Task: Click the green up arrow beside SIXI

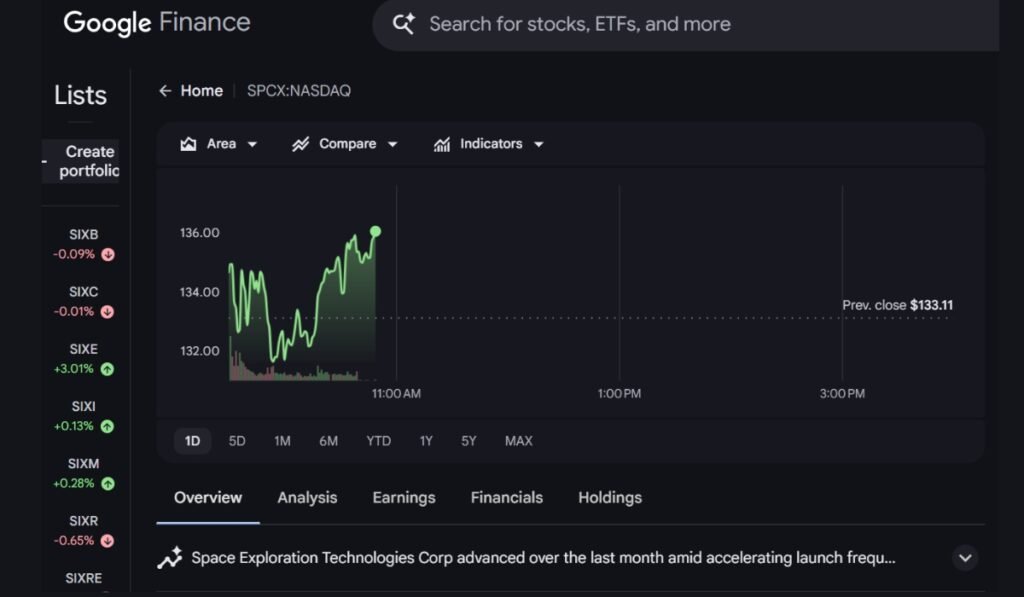Action: tap(107, 426)
